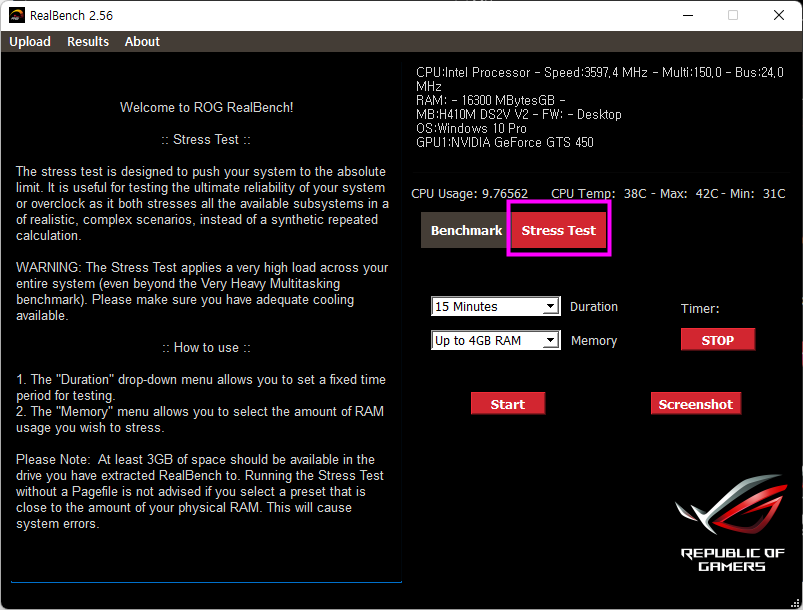The height and width of the screenshot is (610, 803).
Task: Select the Stress Test tab
Action: [x=559, y=230]
